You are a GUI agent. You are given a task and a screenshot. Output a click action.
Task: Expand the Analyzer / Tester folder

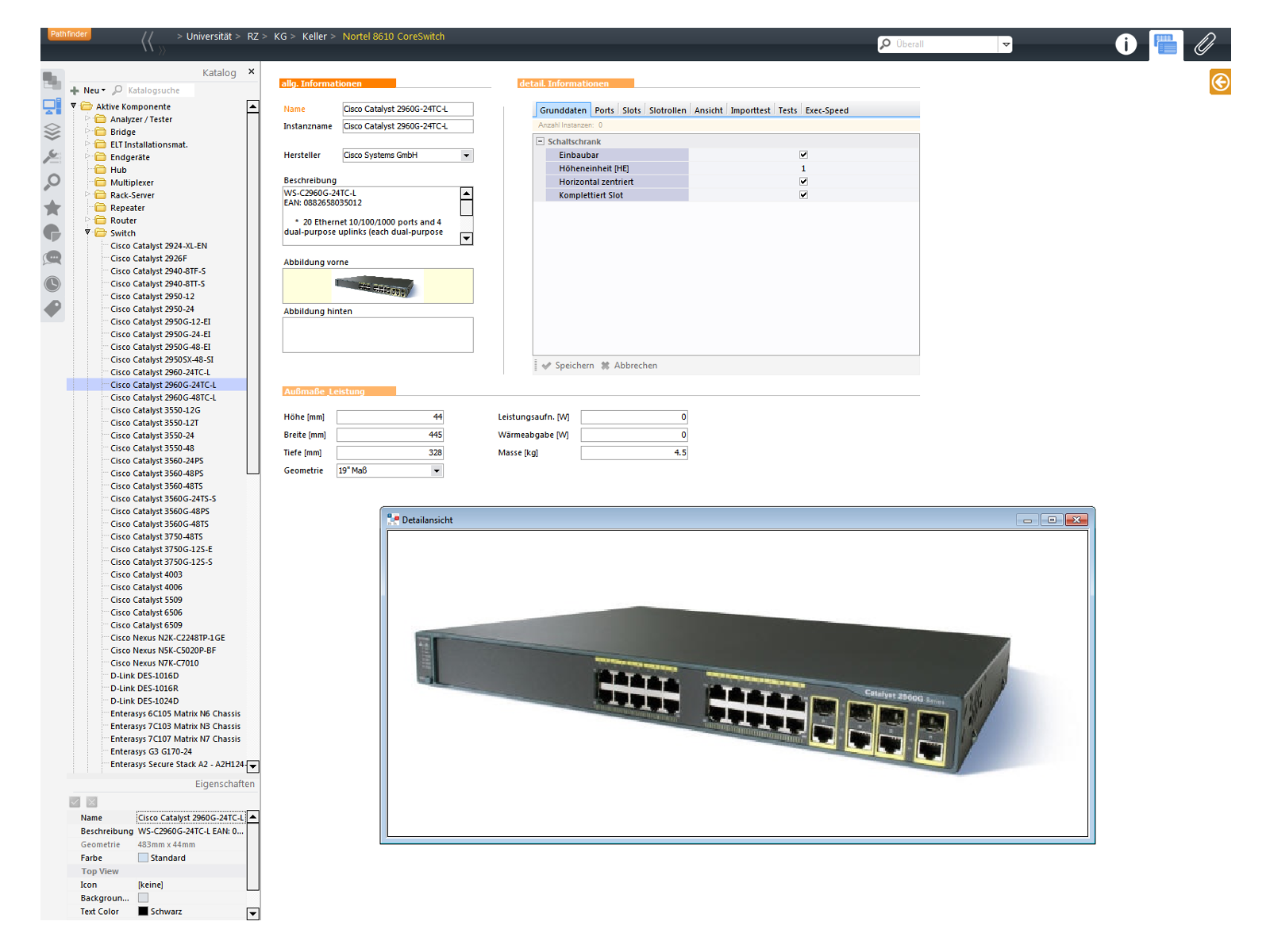point(87,118)
